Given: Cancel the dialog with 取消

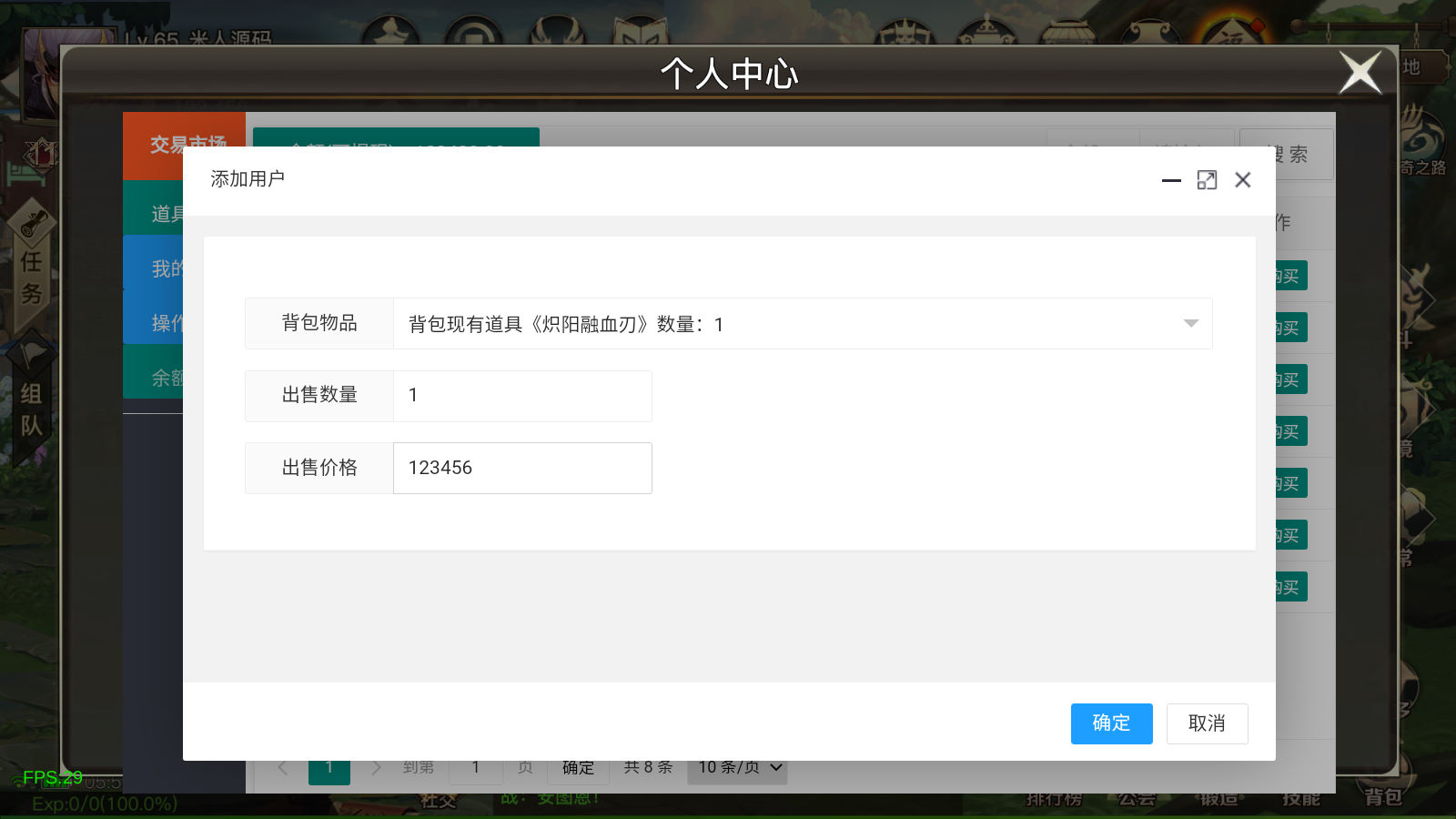Looking at the screenshot, I should (1207, 723).
